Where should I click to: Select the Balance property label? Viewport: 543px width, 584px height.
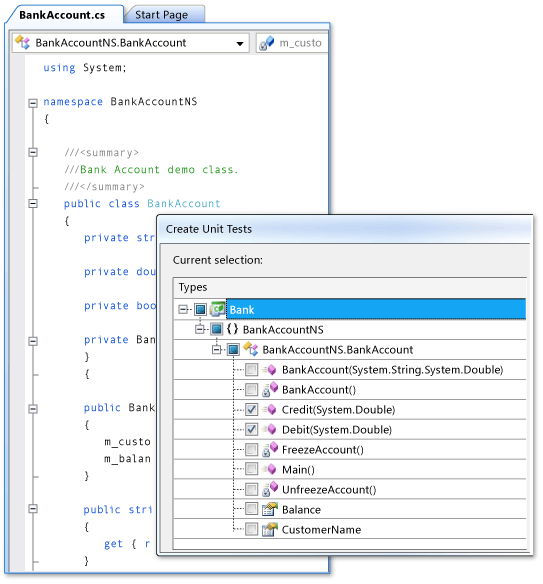pos(301,510)
